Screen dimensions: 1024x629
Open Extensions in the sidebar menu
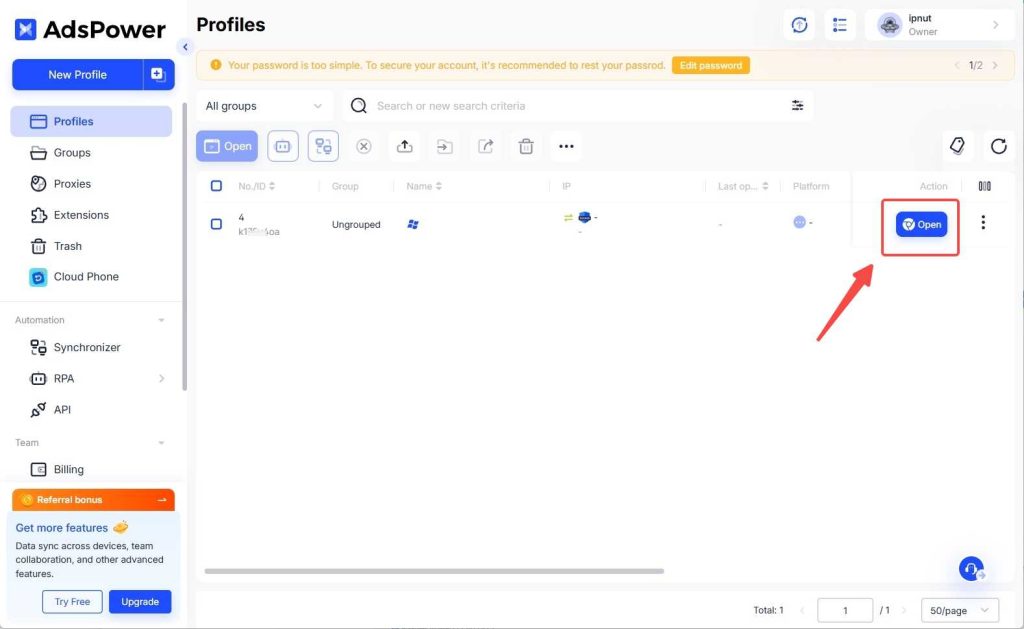(81, 215)
